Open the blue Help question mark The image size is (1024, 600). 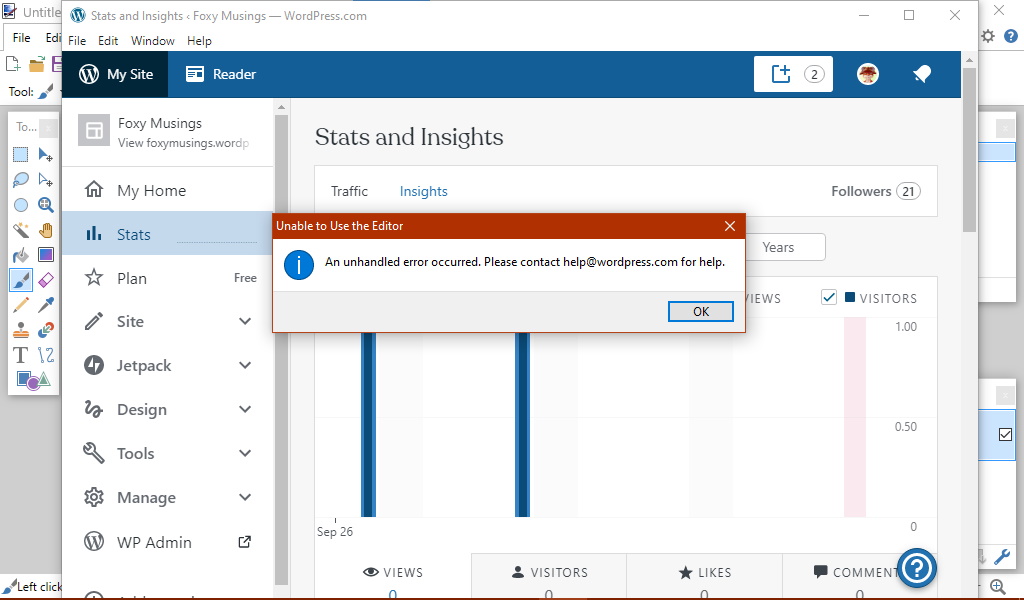point(917,568)
